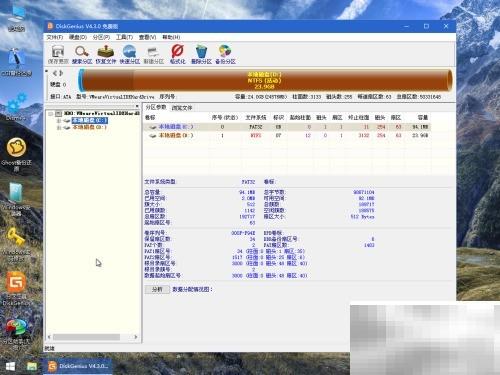Image resolution: width=500 pixels, height=375 pixels.
Task: Launch the 恢复文件 file recovery tool
Action: 106,55
